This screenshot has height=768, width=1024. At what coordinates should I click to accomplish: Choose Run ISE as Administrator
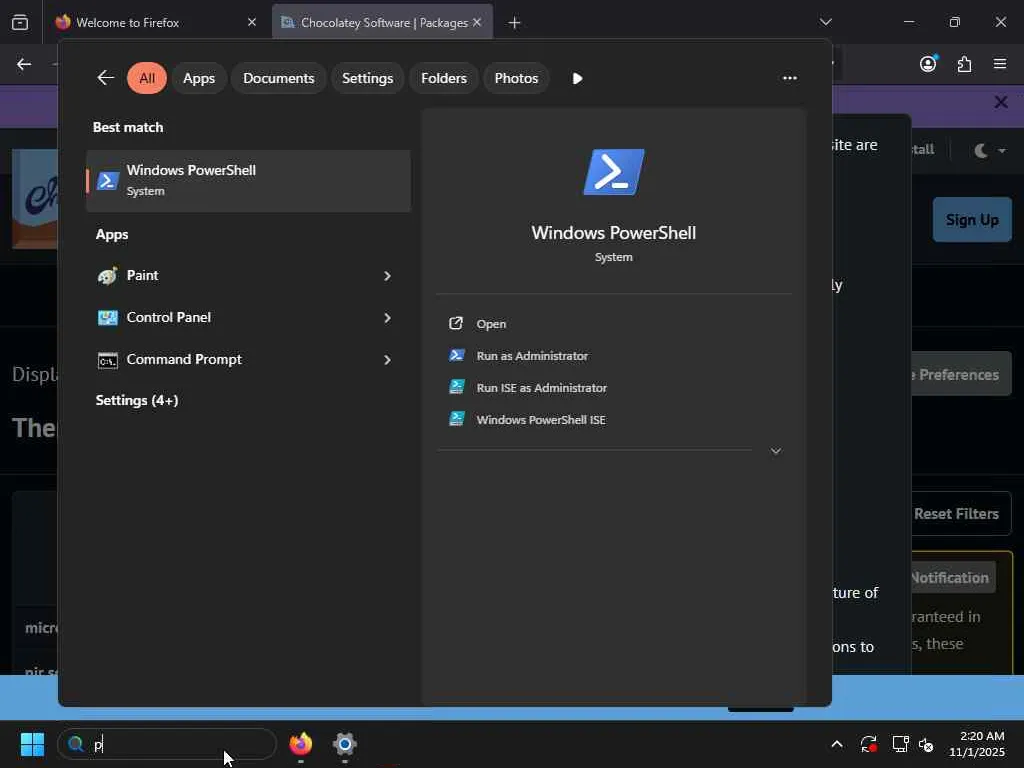614,388
